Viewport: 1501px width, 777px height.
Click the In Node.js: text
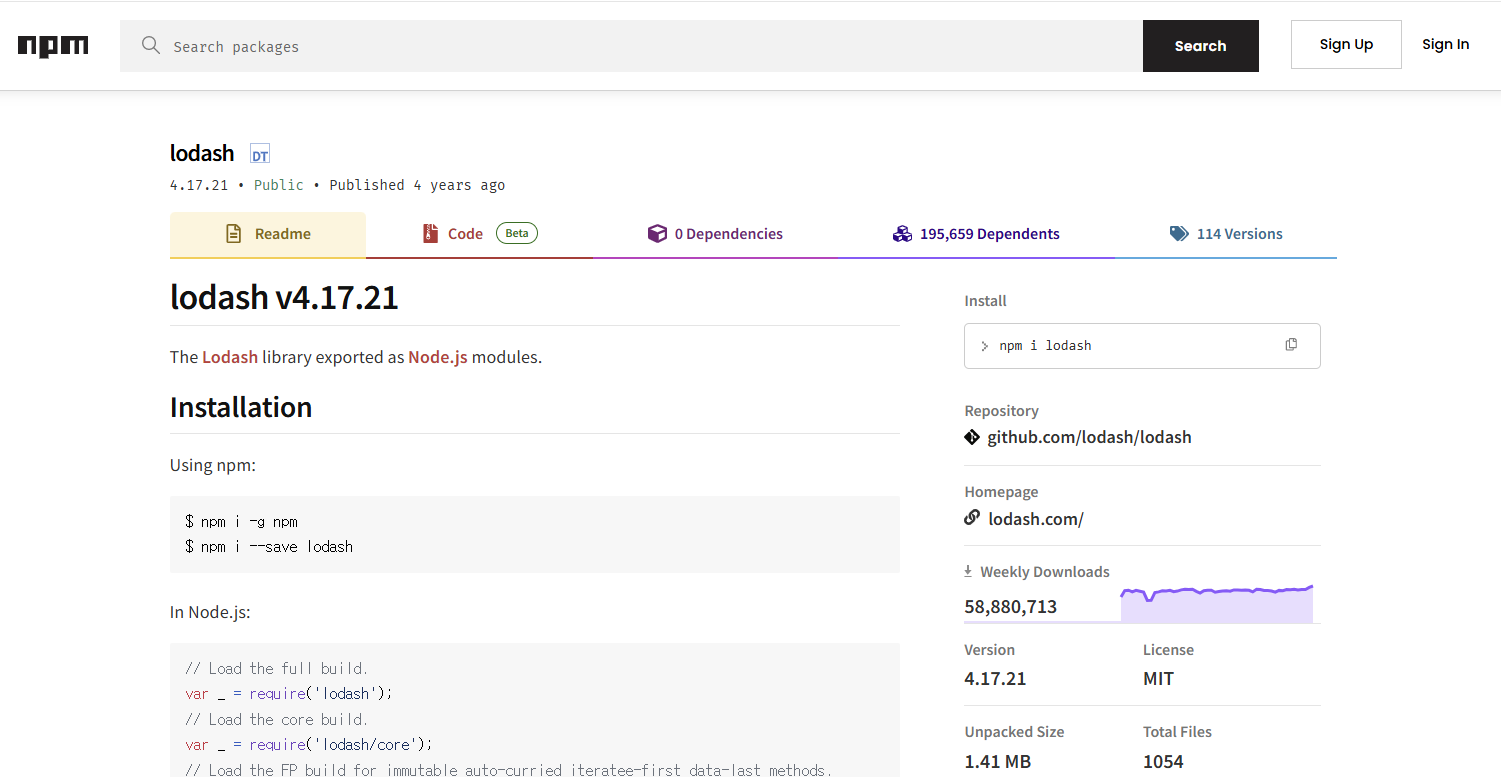[210, 612]
